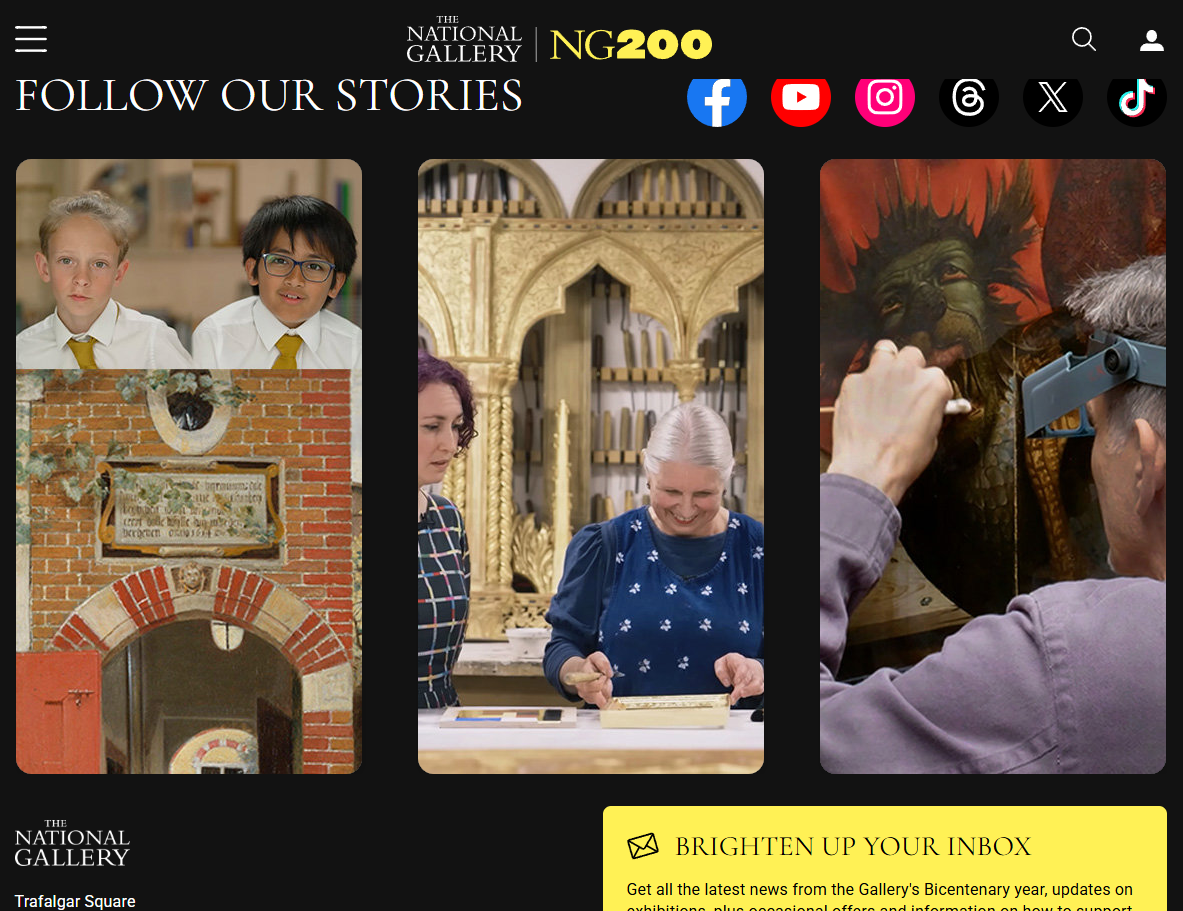Screen dimensions: 1183x911
Task: Open the hamburger navigation menu
Action: point(31,39)
